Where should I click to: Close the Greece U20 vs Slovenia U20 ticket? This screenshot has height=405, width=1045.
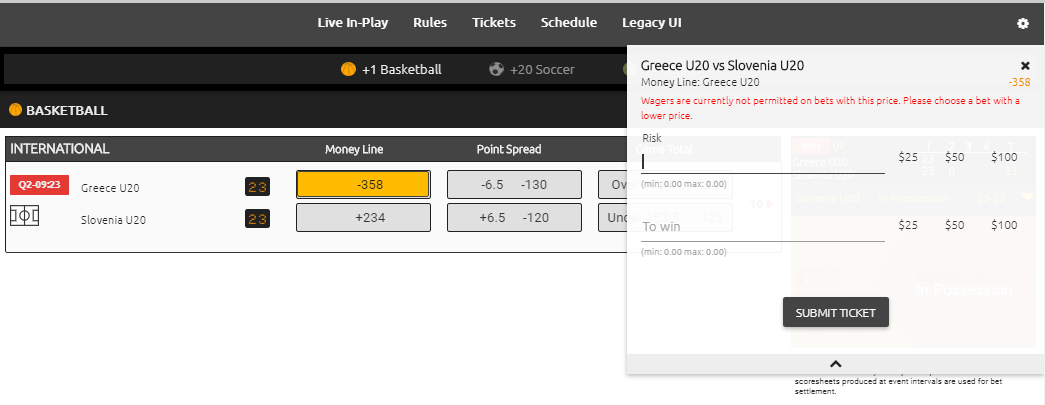1025,66
